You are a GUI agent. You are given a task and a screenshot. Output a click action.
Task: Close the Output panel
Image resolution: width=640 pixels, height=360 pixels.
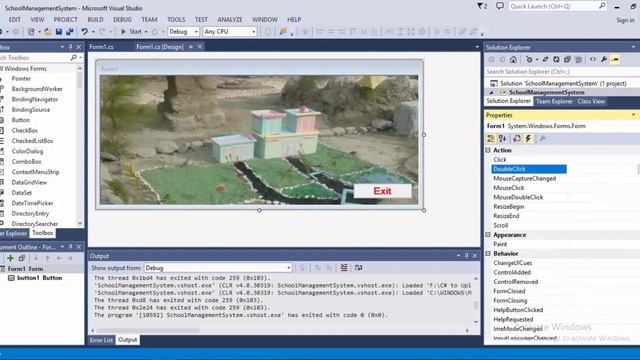475,256
